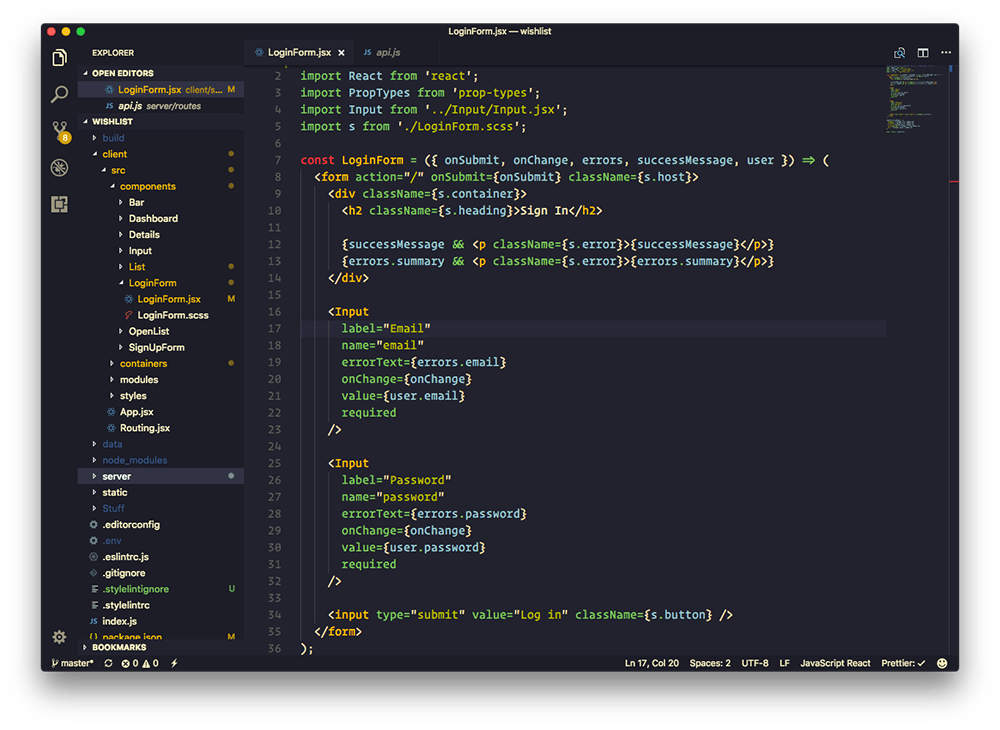The height and width of the screenshot is (730, 1000).
Task: Change language mode JavaScript React
Action: [x=835, y=663]
